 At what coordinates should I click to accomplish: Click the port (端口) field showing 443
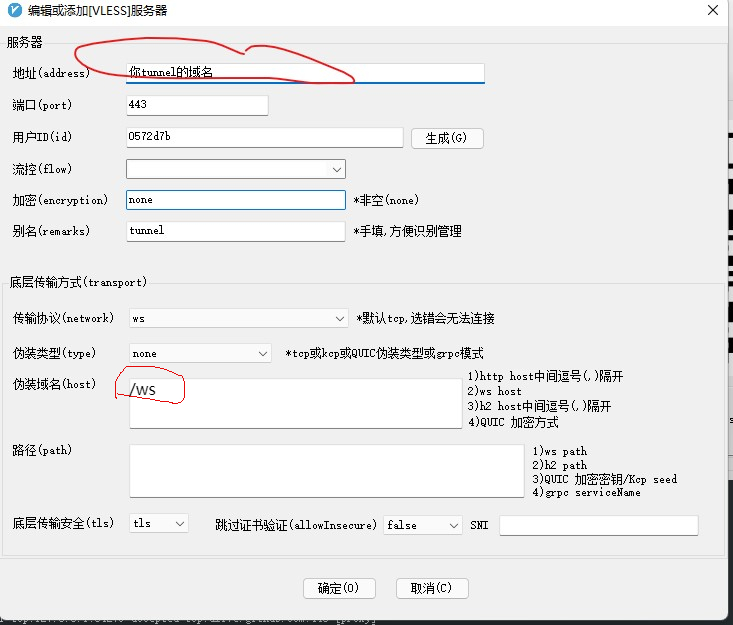197,105
